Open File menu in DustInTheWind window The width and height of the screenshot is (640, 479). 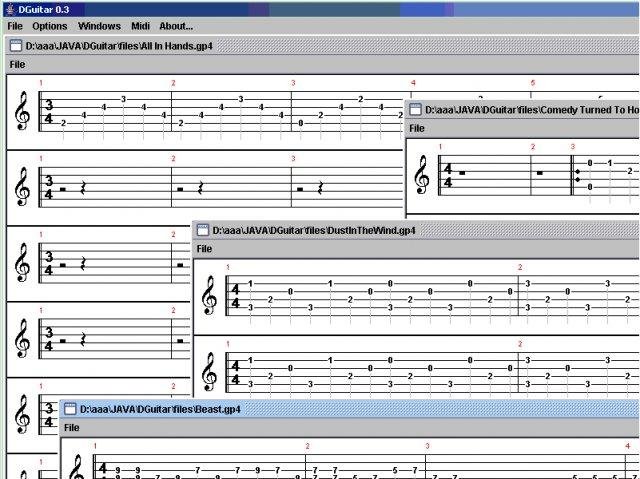tap(204, 249)
